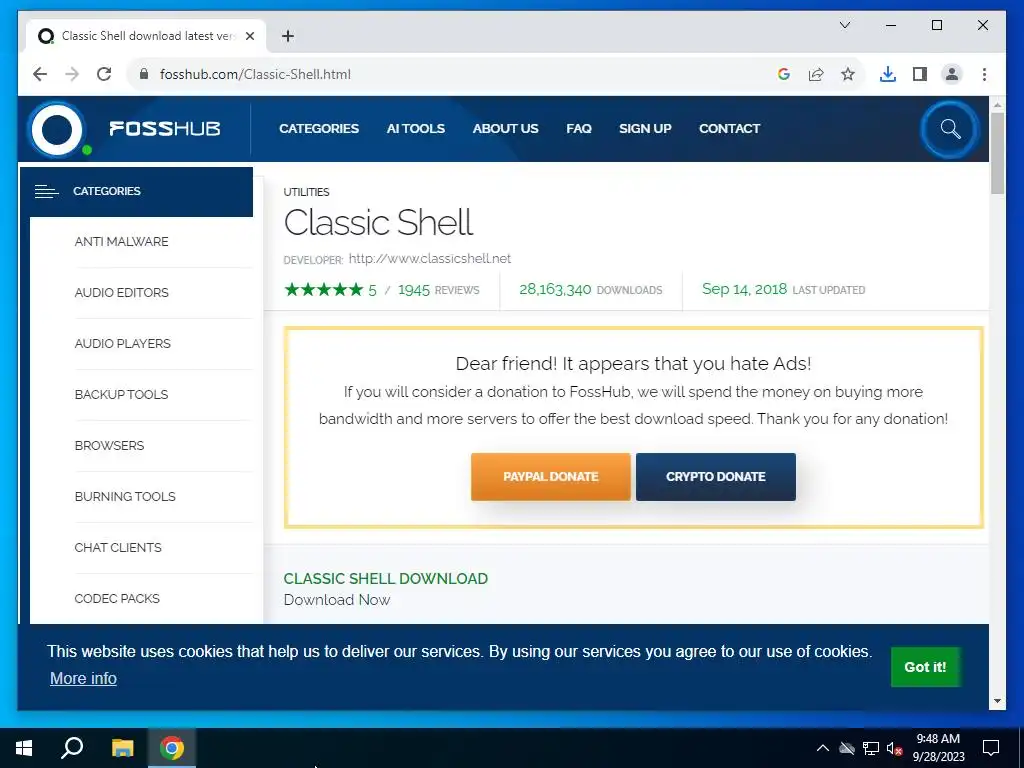Show hidden system tray icons
1024x768 pixels.
point(823,748)
